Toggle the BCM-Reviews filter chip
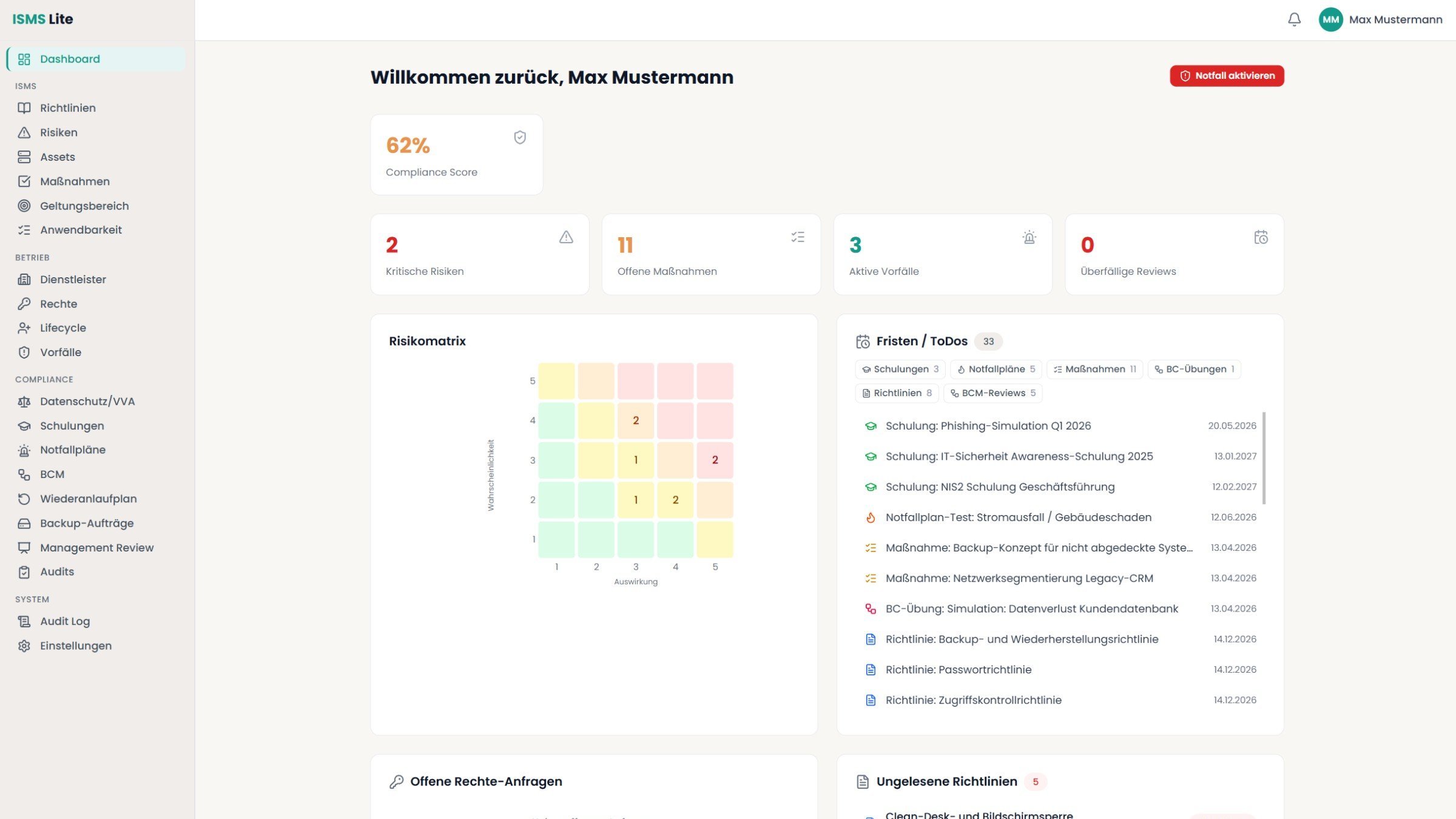This screenshot has width=1456, height=819. coord(993,393)
